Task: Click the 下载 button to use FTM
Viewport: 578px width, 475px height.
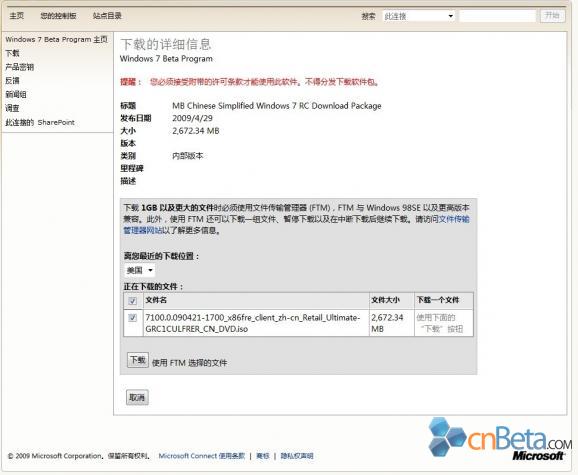Action: (137, 360)
